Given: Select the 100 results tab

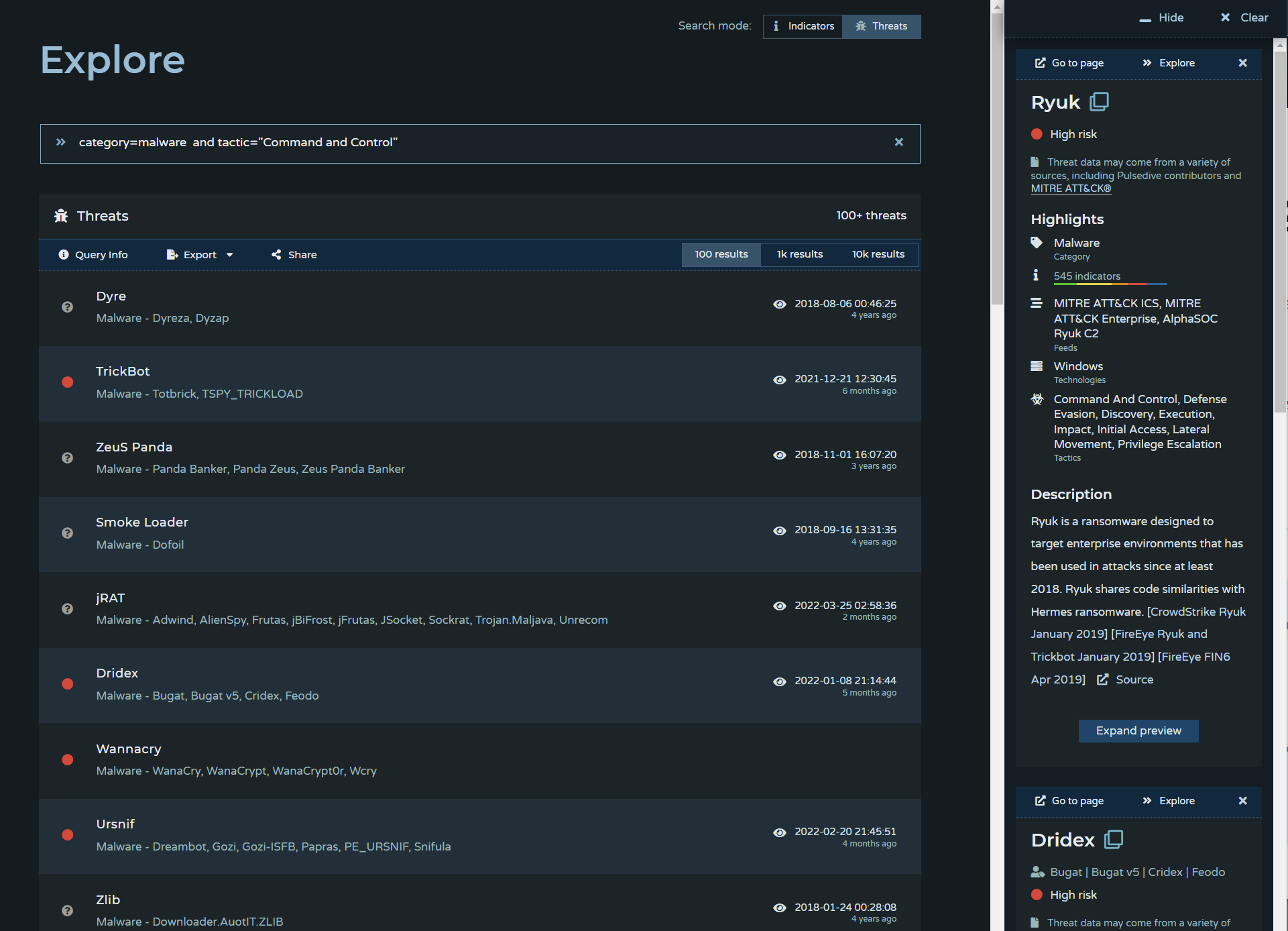Looking at the screenshot, I should 721,254.
